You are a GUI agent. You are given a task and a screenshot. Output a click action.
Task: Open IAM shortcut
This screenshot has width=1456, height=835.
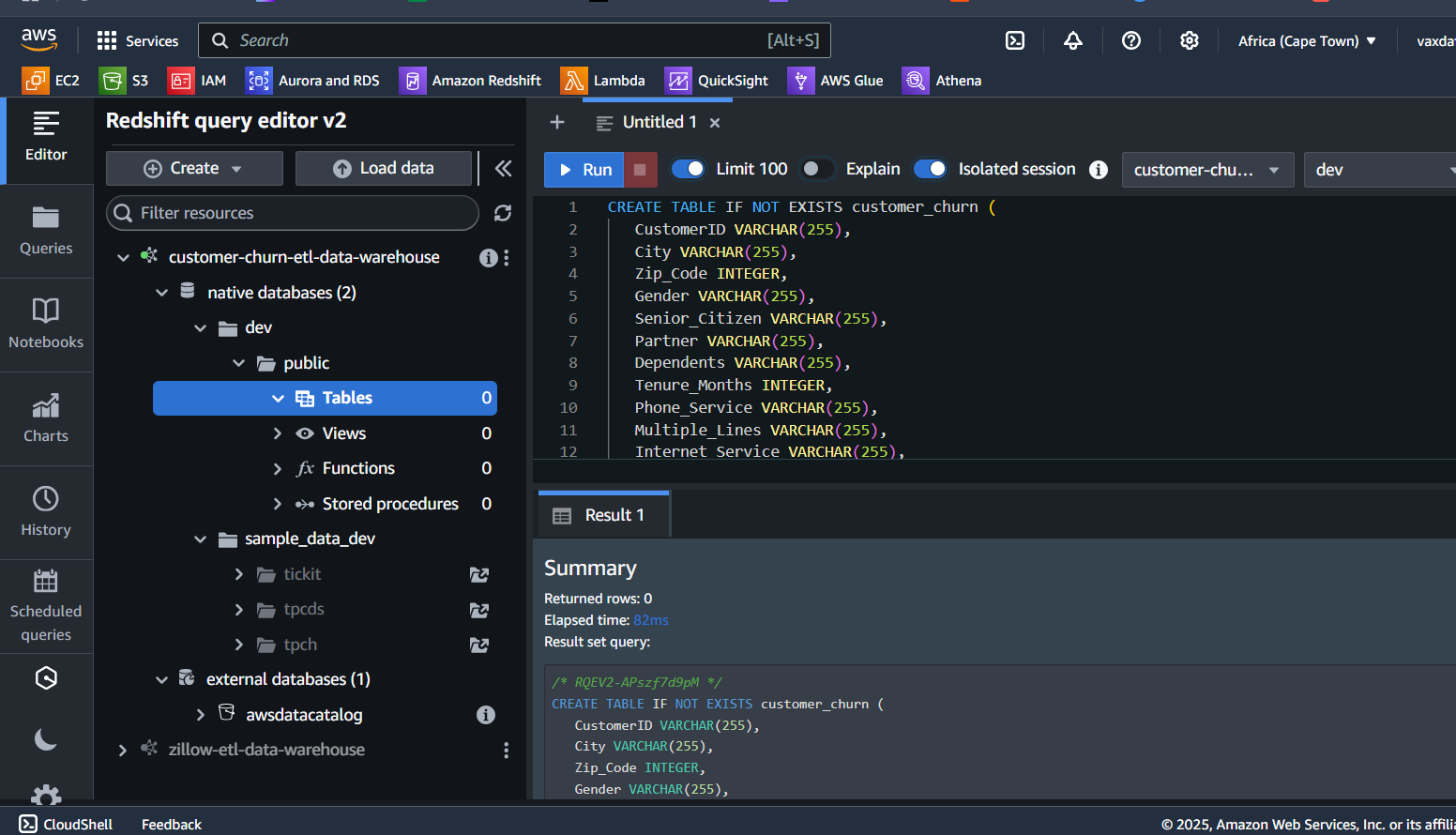[197, 81]
